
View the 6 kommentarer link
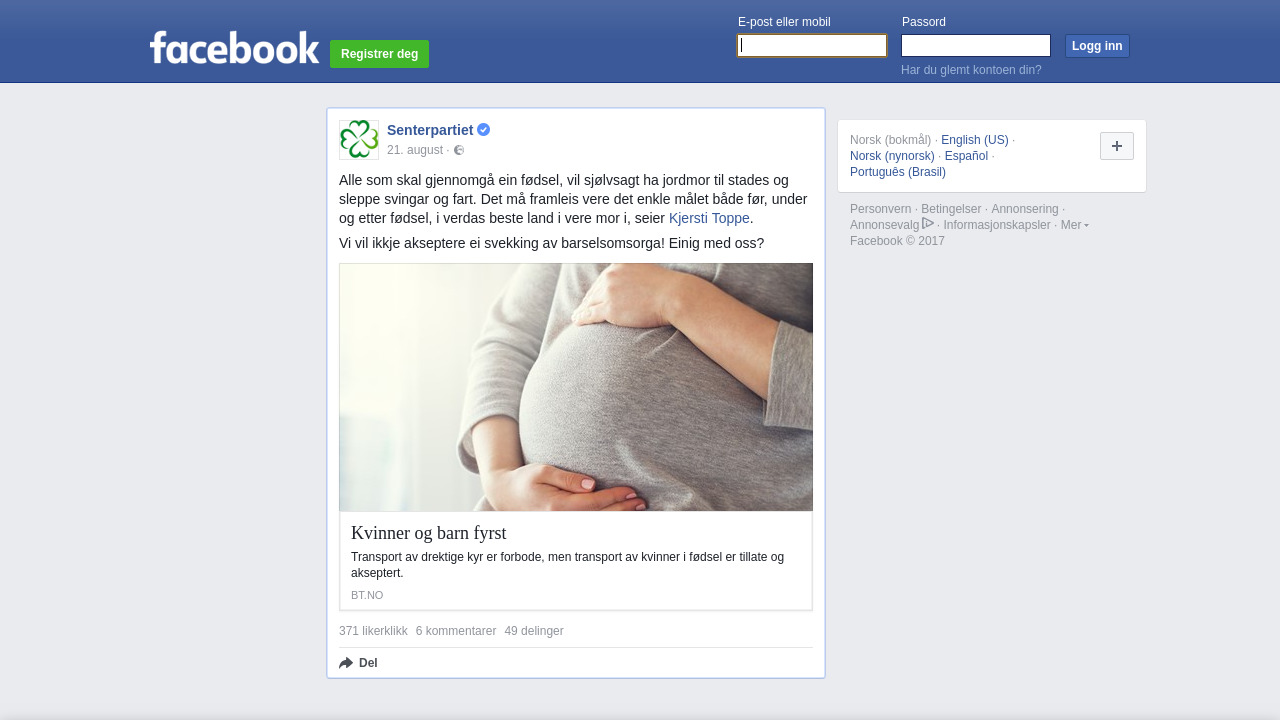pyautogui.click(x=456, y=631)
